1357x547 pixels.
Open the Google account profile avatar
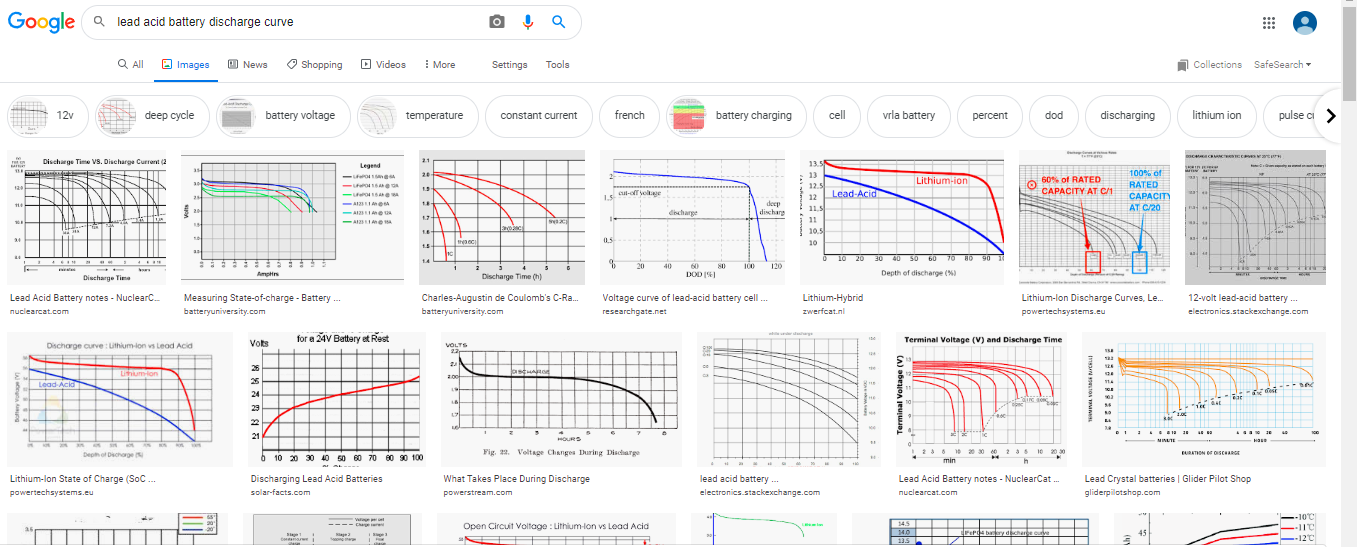click(1304, 23)
